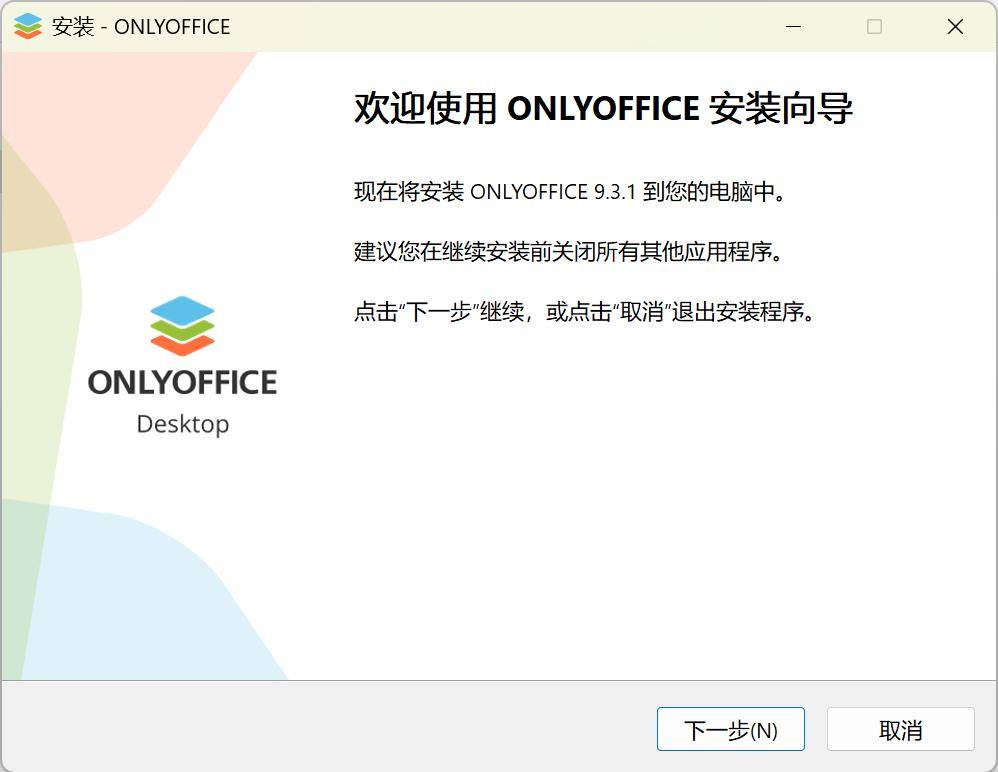Click the text 现在将安装 ONLYOFFICE 9.3.1 到您的电脑中
Viewport: 998px width, 772px height.
coord(570,192)
